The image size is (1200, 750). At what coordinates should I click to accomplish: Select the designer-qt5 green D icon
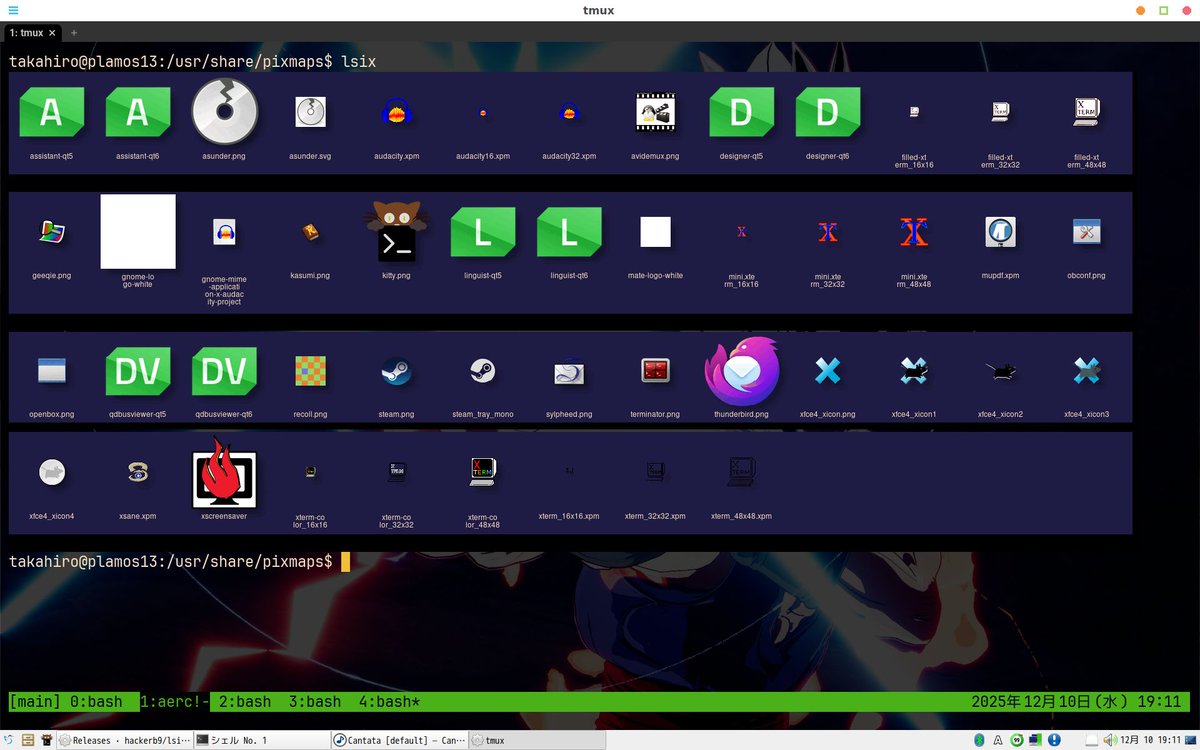741,113
